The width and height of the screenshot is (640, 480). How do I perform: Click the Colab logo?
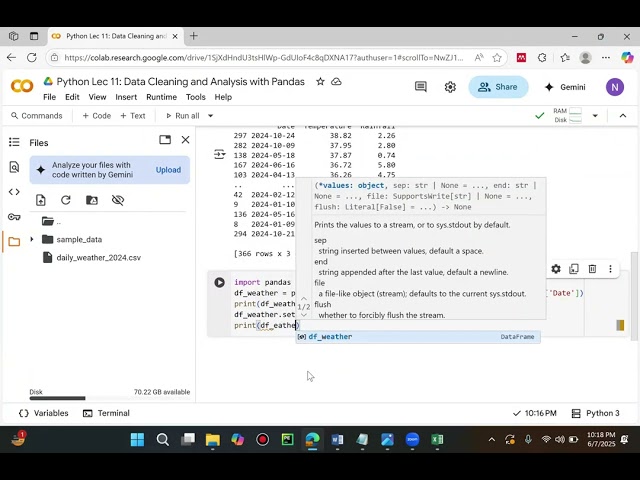(x=22, y=86)
